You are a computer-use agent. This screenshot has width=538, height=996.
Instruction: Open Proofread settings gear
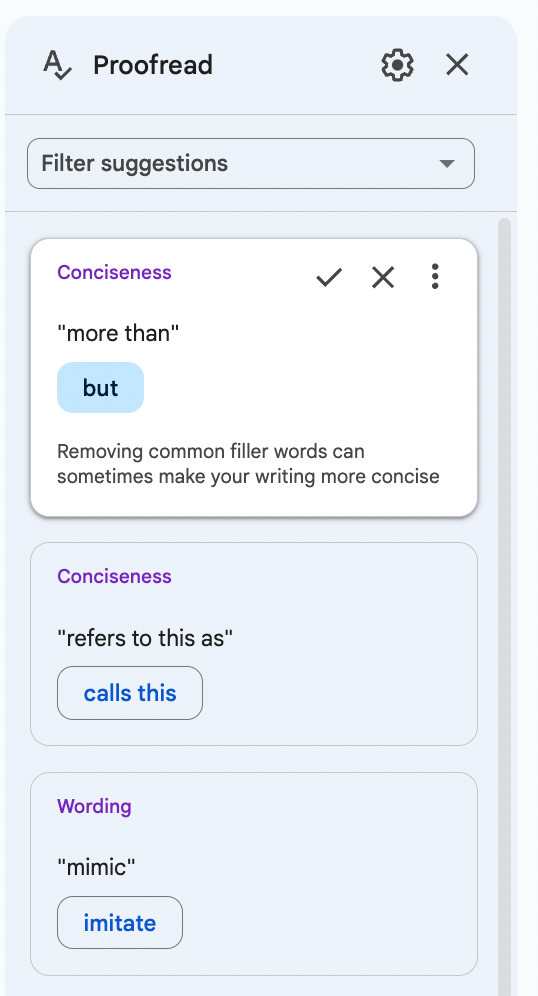(397, 65)
